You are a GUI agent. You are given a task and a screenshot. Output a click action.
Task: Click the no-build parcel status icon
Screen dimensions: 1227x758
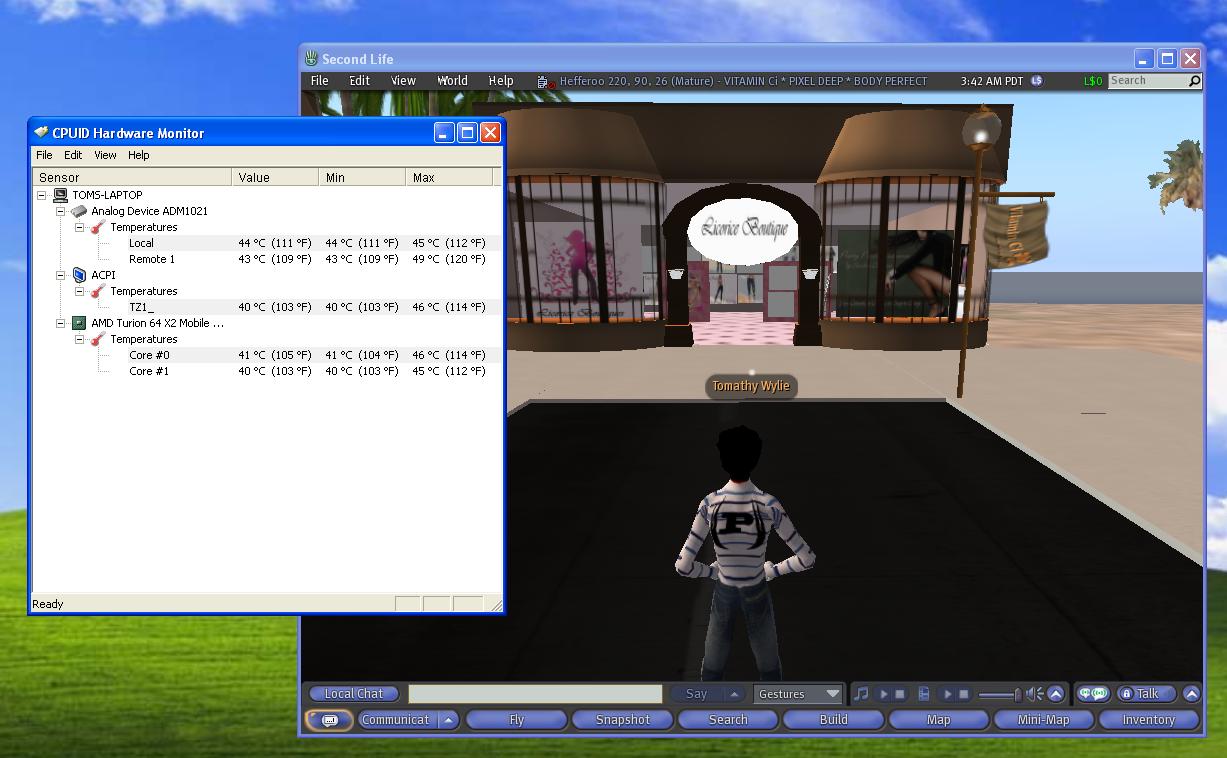[x=544, y=82]
